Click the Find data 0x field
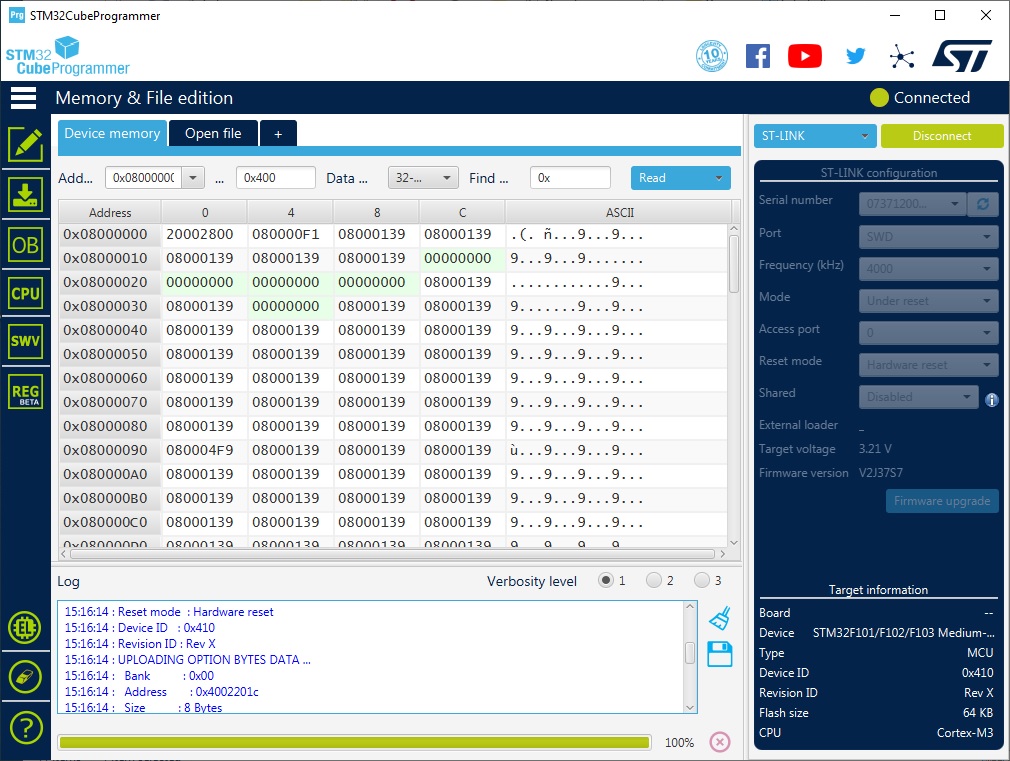This screenshot has width=1010, height=761. click(x=570, y=178)
